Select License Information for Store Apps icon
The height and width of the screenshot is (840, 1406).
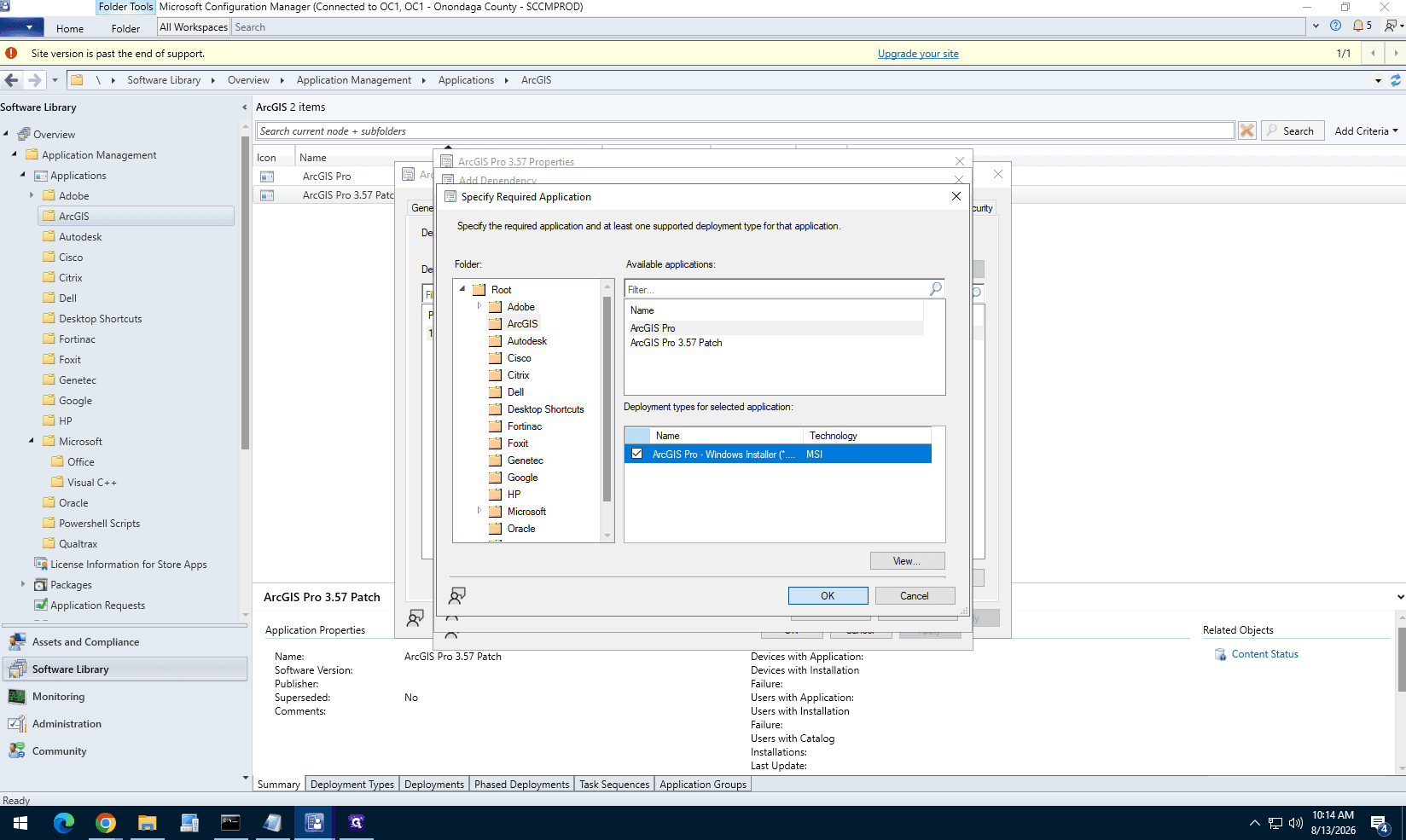click(x=40, y=564)
